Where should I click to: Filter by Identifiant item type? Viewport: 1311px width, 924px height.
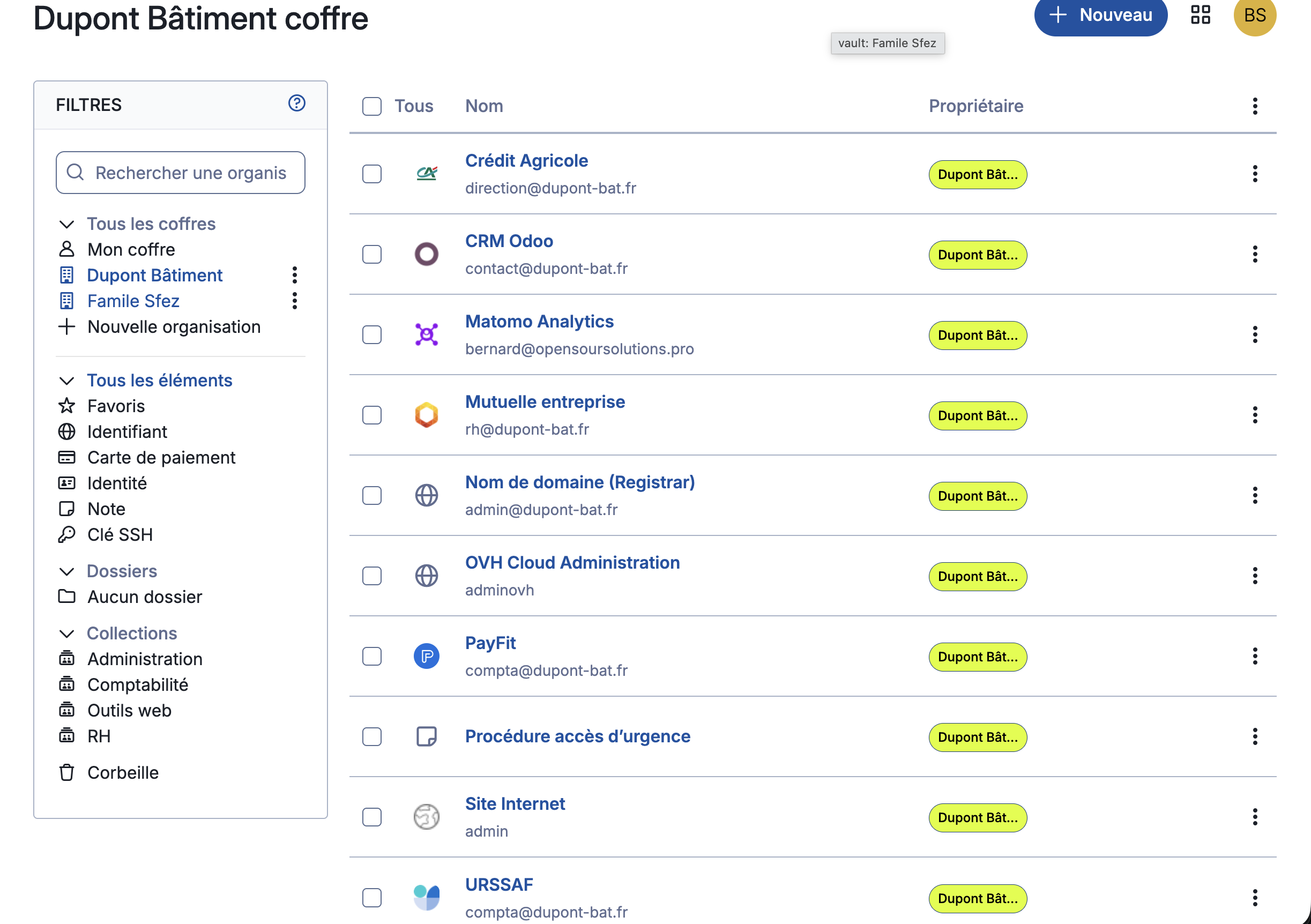point(128,432)
